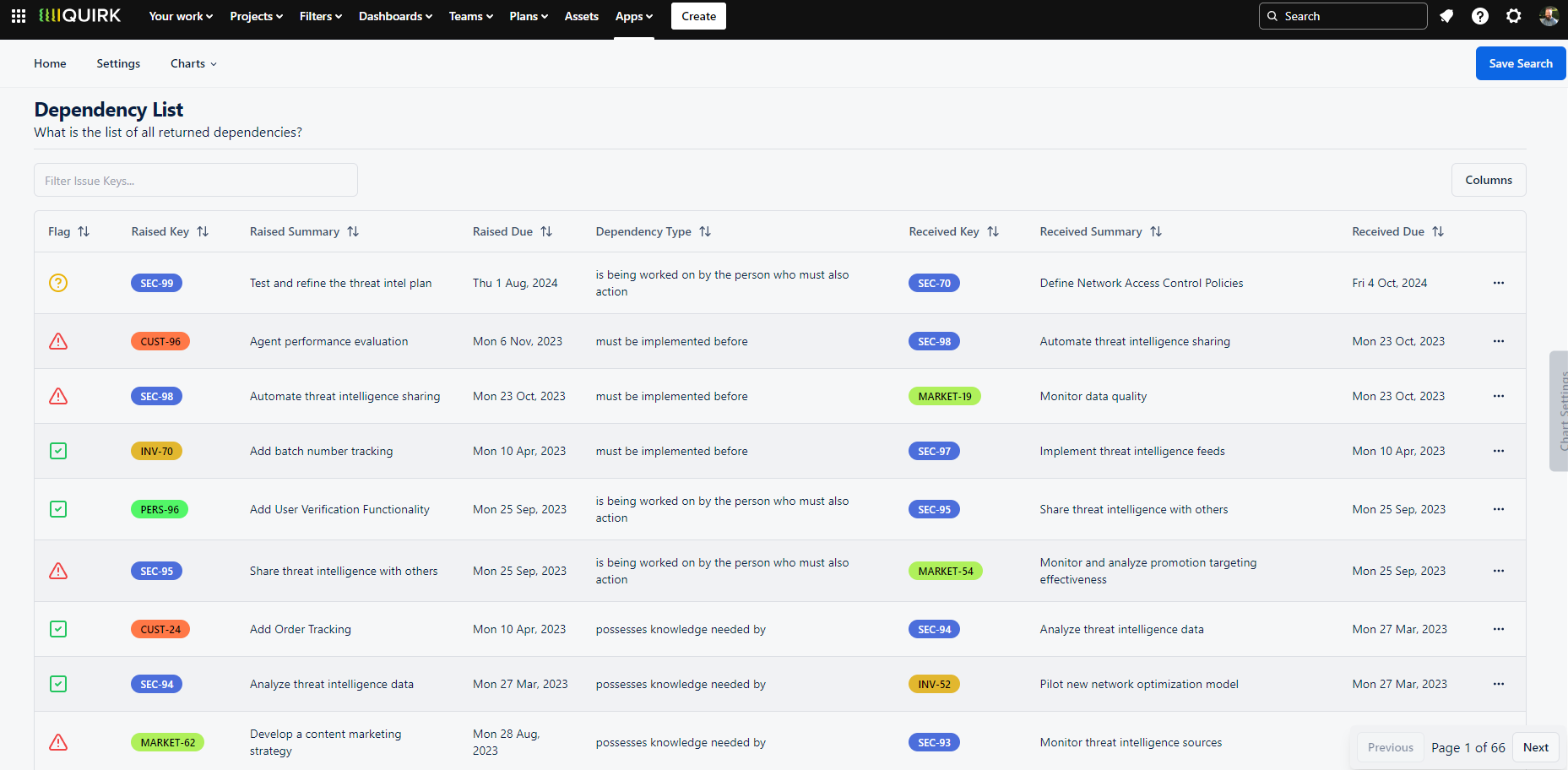Open row actions for Add batch number tracking
The image size is (1568, 770).
tap(1499, 451)
